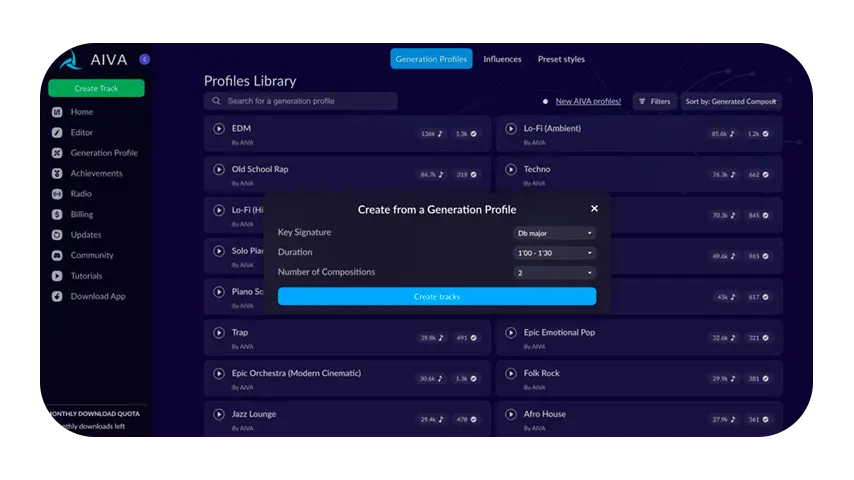854x480 pixels.
Task: Click the Trap 491 likes badge
Action: (466, 338)
